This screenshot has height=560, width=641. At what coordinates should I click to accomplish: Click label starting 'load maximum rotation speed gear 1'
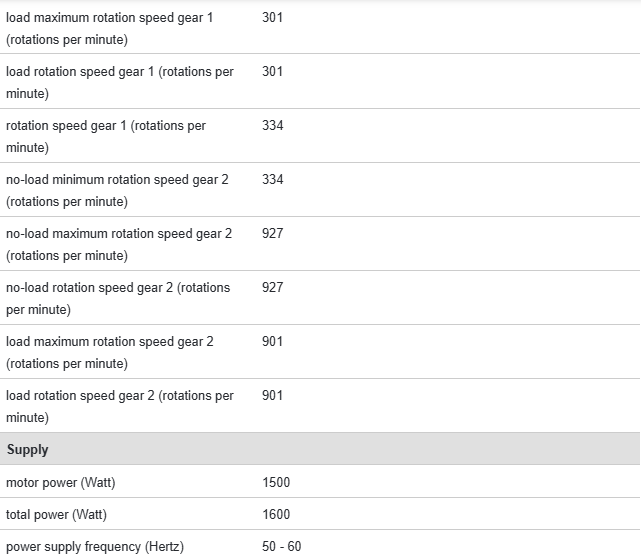click(109, 29)
